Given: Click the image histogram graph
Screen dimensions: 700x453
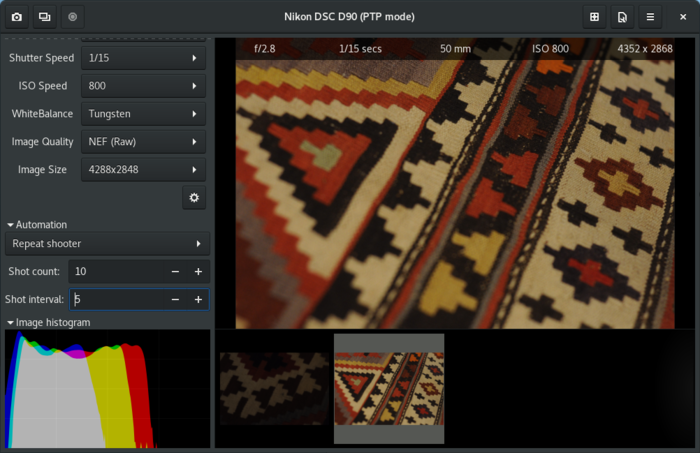Looking at the screenshot, I should point(107,389).
